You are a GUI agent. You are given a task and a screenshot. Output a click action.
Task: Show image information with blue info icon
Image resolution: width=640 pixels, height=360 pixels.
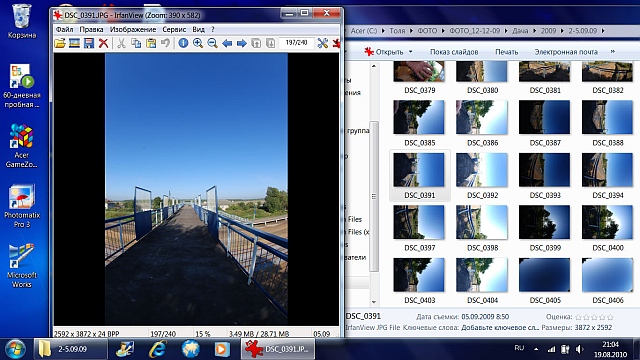[x=183, y=43]
